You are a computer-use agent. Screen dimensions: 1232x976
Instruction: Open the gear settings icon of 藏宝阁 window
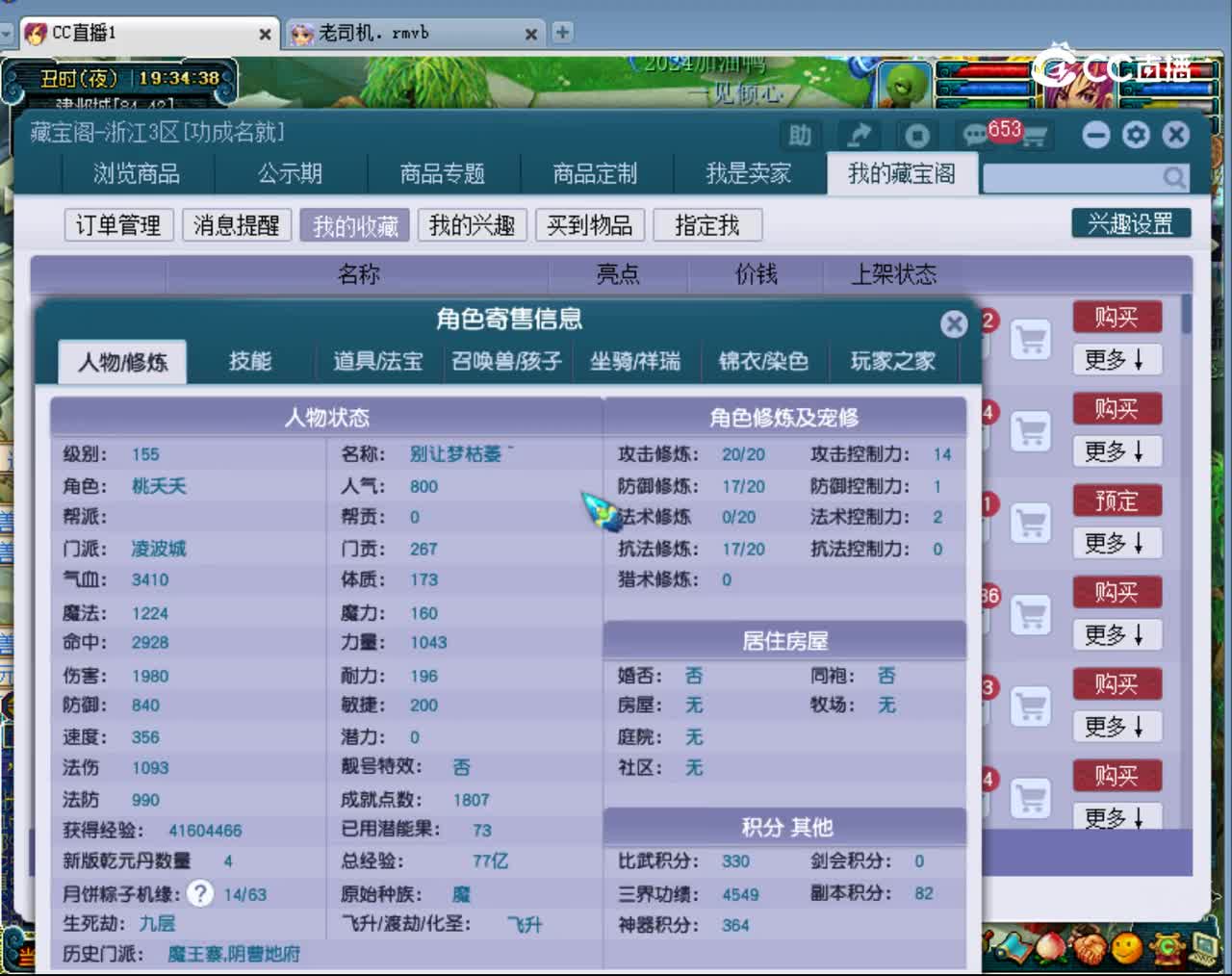pos(1136,135)
